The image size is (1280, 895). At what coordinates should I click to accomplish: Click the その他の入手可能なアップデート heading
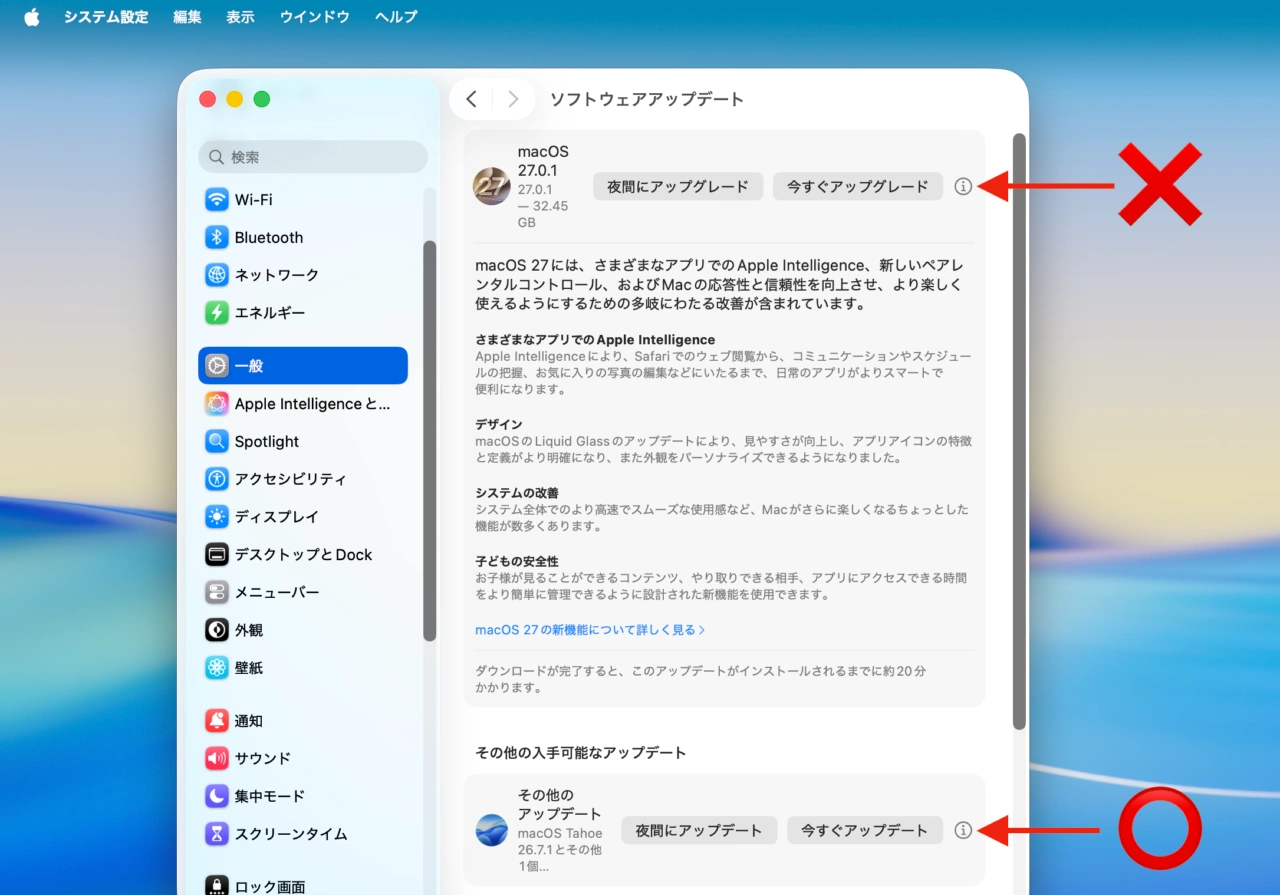581,752
